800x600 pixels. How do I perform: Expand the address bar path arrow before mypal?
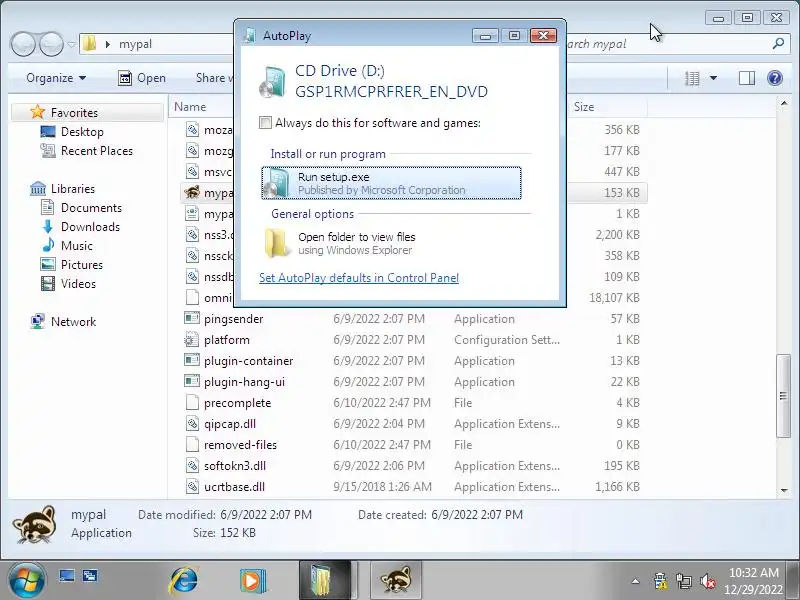(x=108, y=44)
